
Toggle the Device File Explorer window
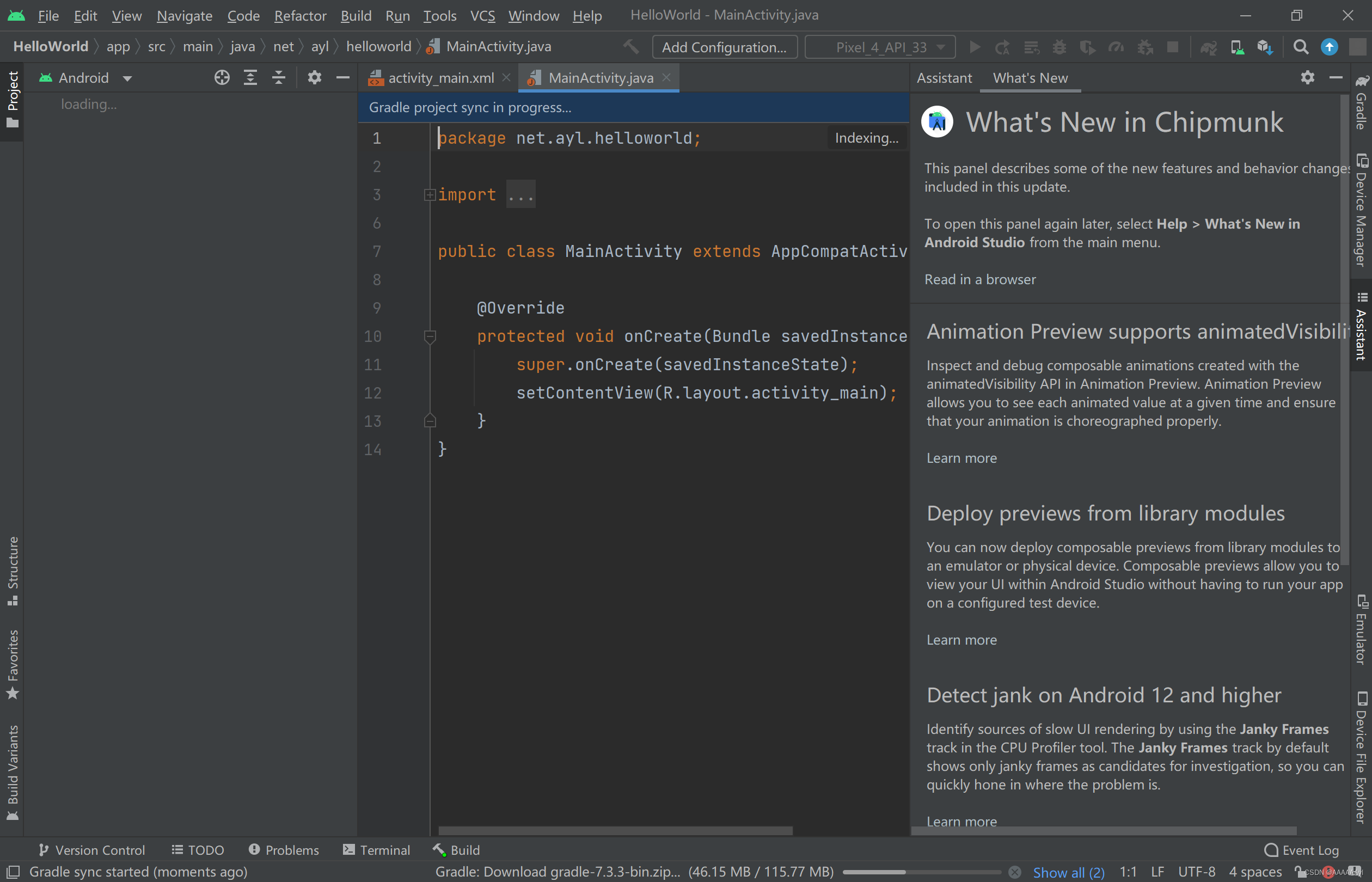point(1361,757)
